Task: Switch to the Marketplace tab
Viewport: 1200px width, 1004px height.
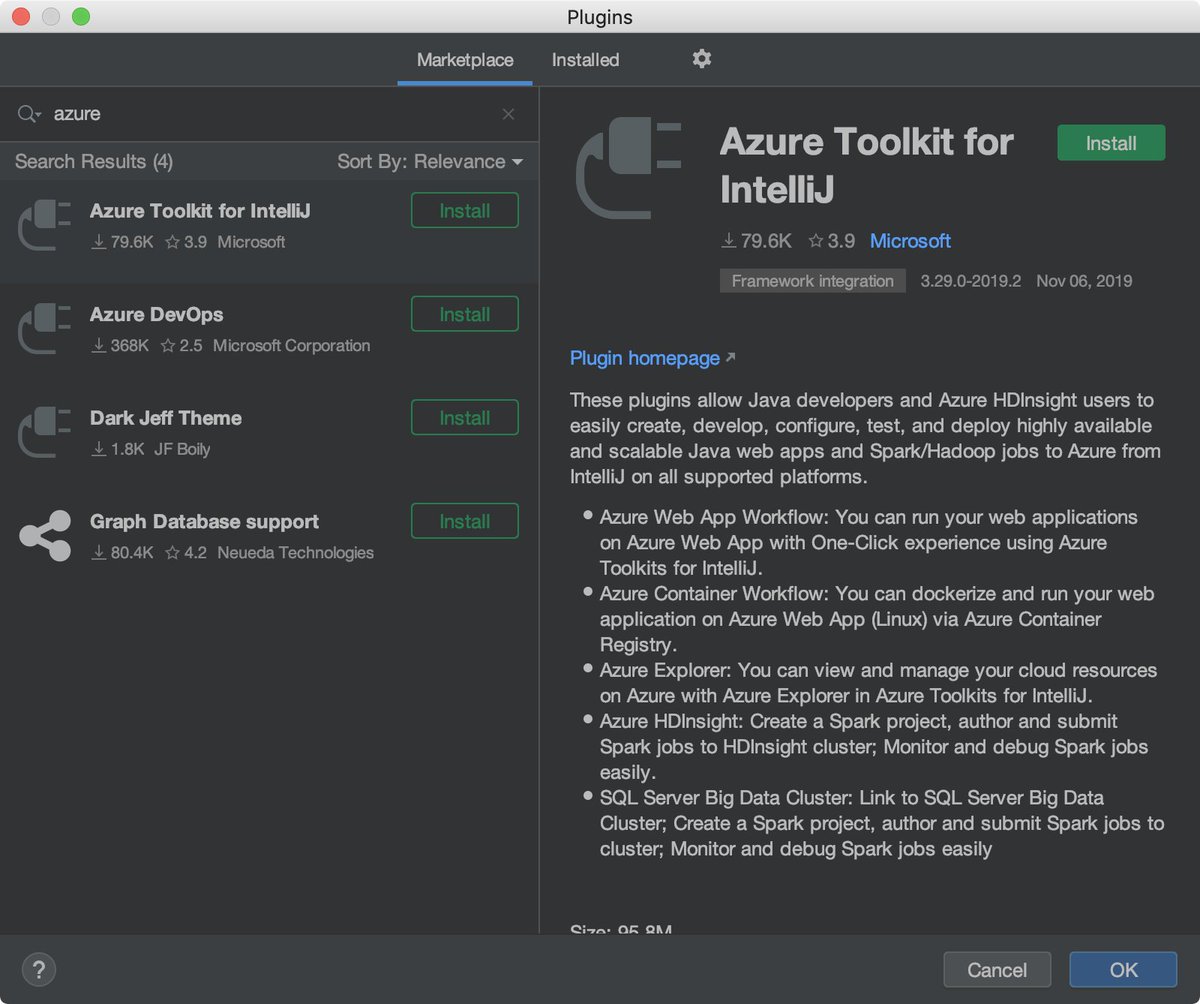Action: pyautogui.click(x=465, y=60)
